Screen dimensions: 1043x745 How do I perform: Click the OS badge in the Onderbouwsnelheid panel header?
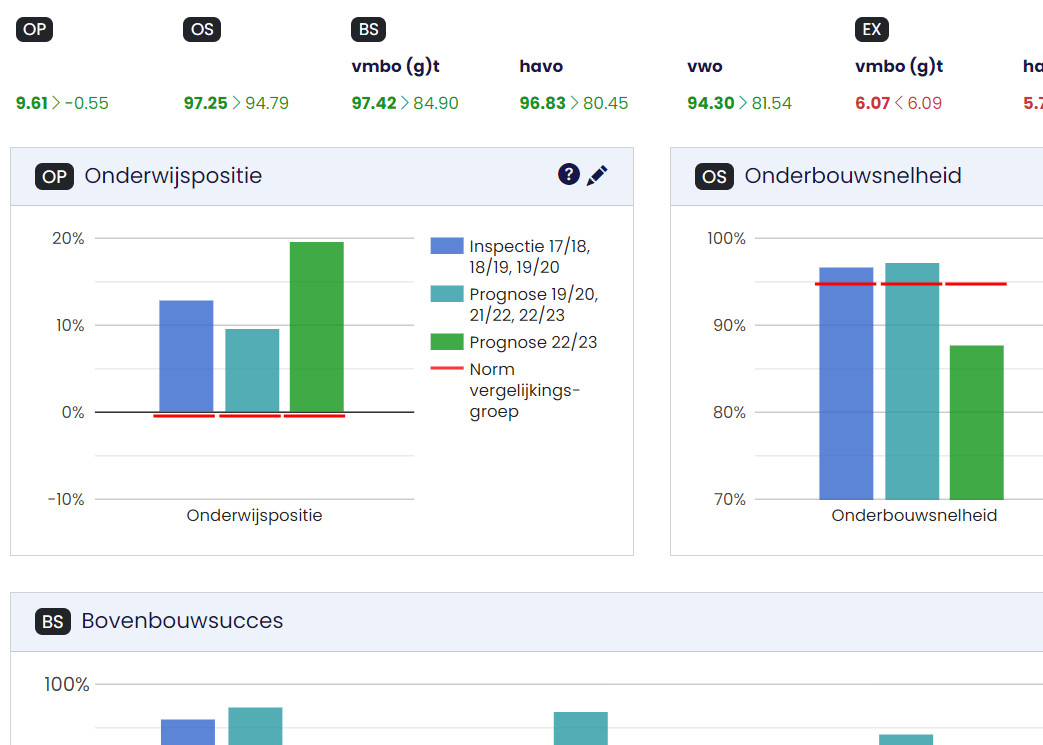point(714,176)
